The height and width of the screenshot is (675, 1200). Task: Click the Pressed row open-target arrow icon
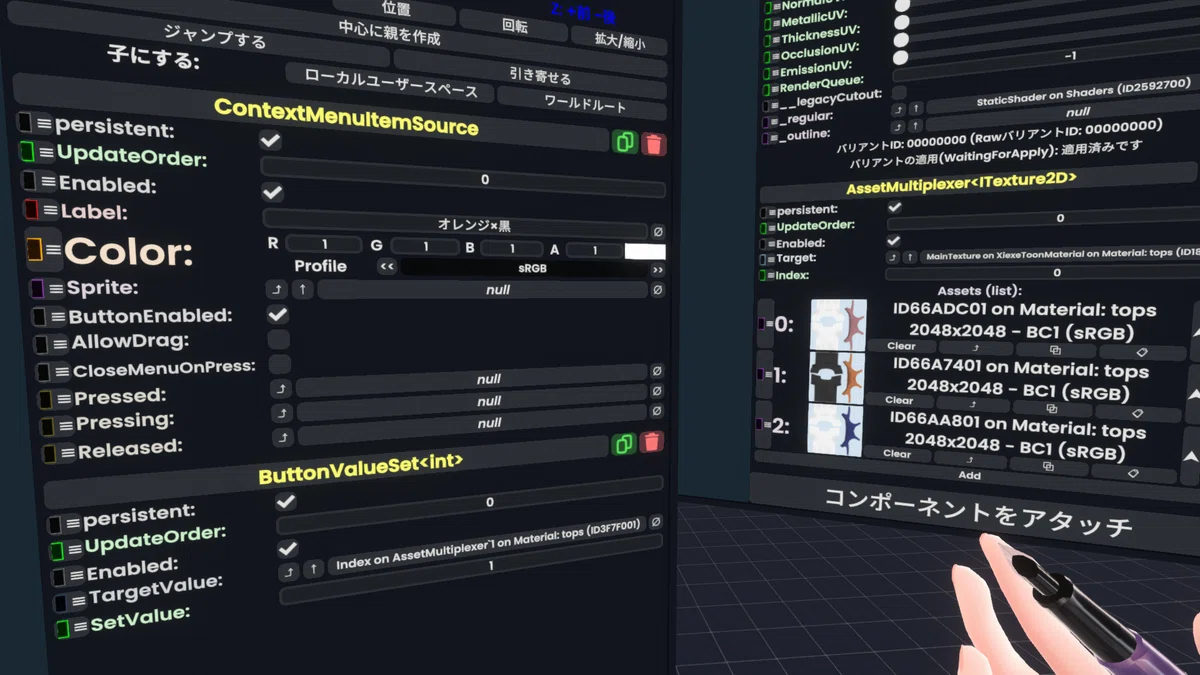(281, 388)
